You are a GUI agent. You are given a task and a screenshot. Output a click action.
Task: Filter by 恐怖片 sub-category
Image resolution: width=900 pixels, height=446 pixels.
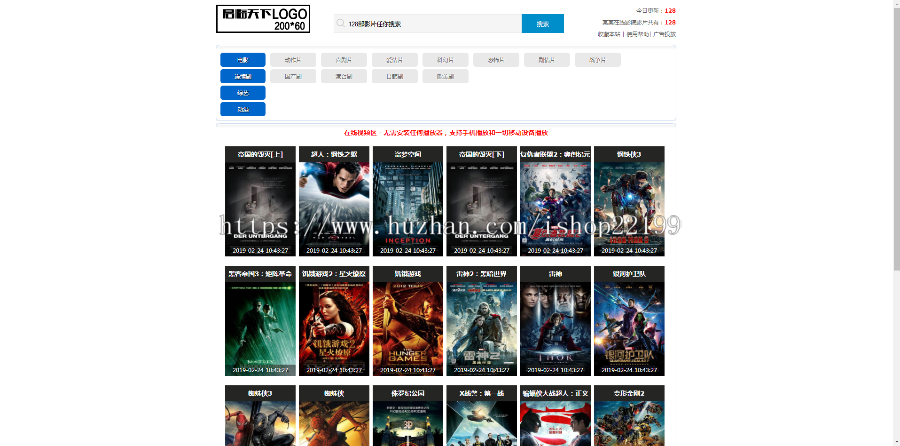point(496,60)
